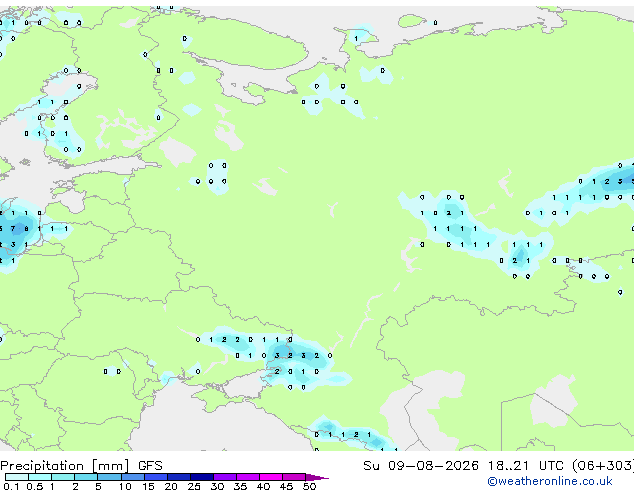Click the '18..21 UTC' time range text
The width and height of the screenshot is (634, 490).
pos(526,466)
